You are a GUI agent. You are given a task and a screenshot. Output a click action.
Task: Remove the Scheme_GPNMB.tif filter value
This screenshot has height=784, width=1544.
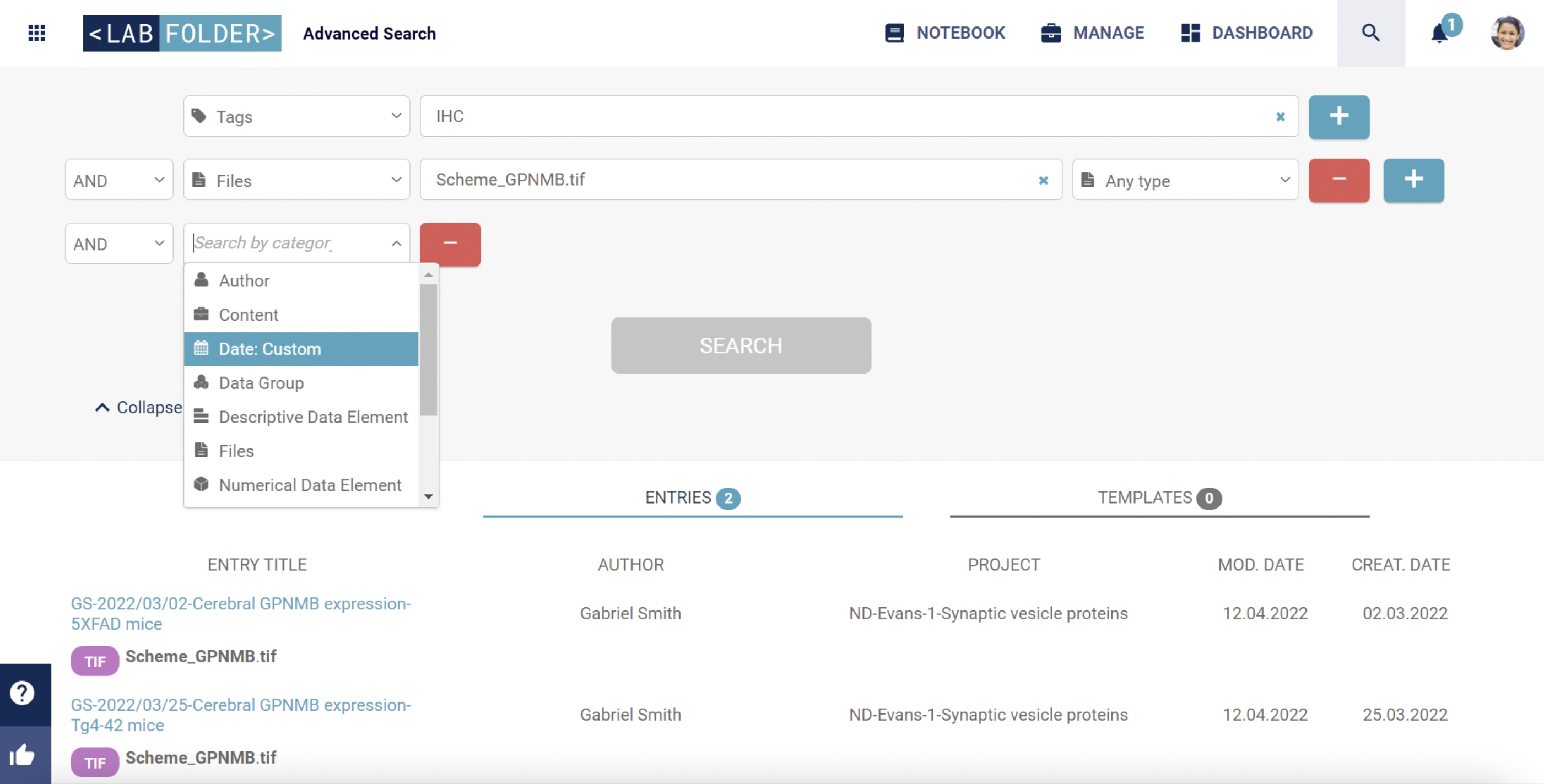point(1044,180)
